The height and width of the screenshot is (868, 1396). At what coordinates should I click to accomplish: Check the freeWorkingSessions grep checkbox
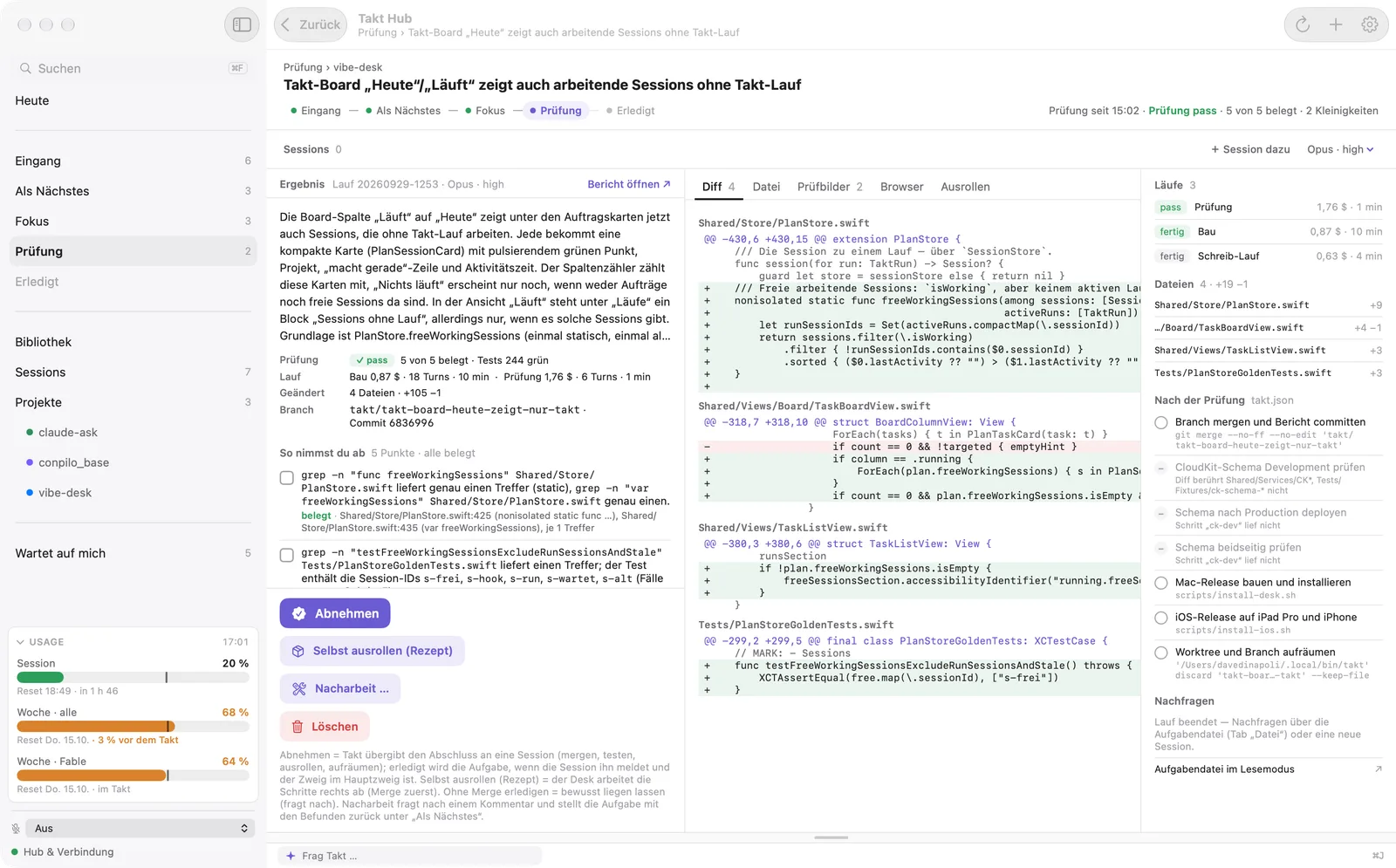286,478
